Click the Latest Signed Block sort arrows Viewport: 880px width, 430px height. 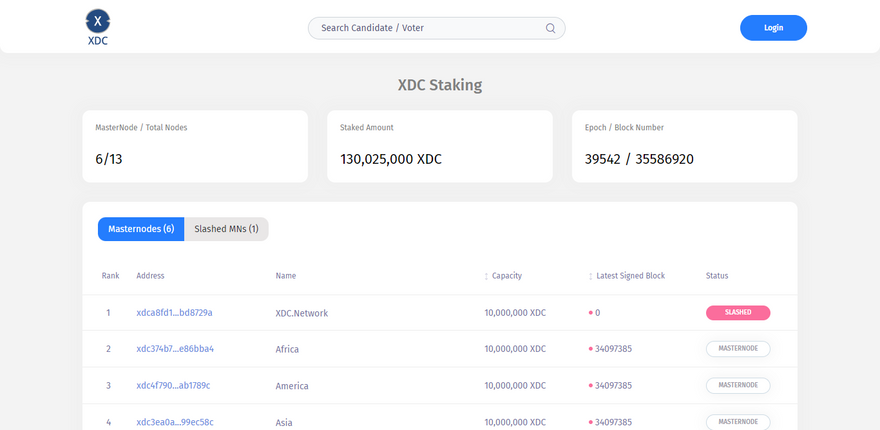click(x=590, y=276)
